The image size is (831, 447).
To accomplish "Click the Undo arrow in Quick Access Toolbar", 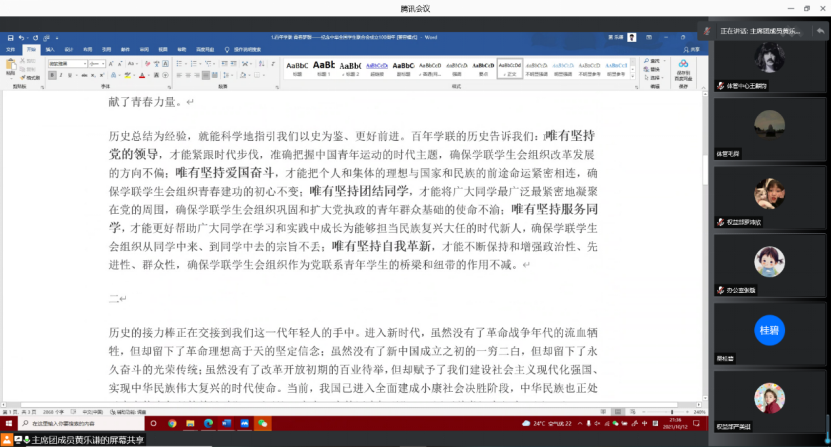I will (18, 37).
